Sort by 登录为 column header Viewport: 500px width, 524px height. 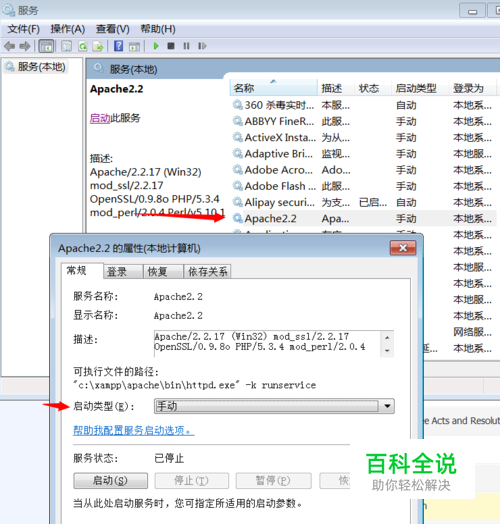(472, 88)
